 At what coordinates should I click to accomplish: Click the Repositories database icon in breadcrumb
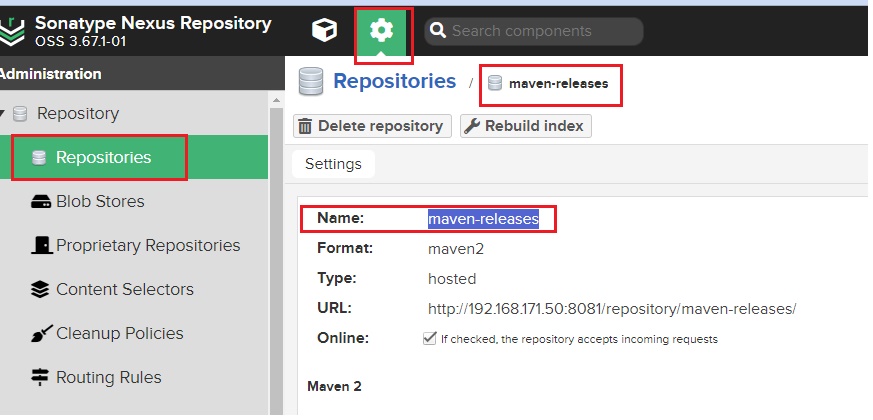tap(311, 82)
